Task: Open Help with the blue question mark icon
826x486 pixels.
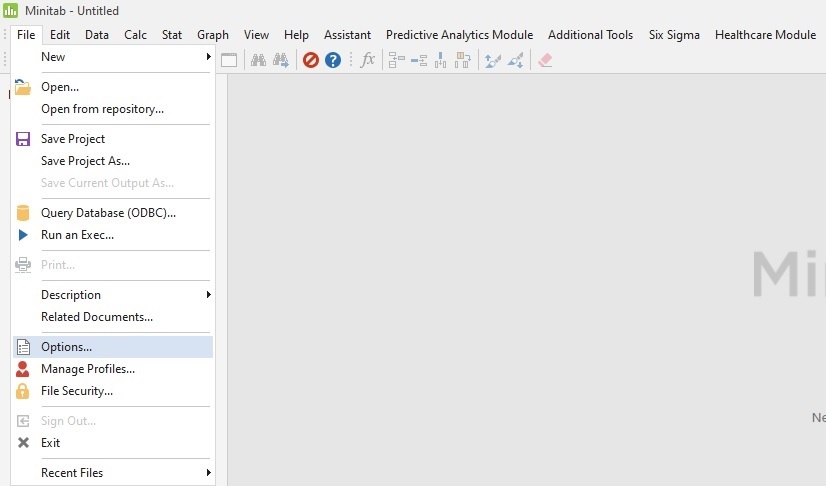Action: point(333,60)
